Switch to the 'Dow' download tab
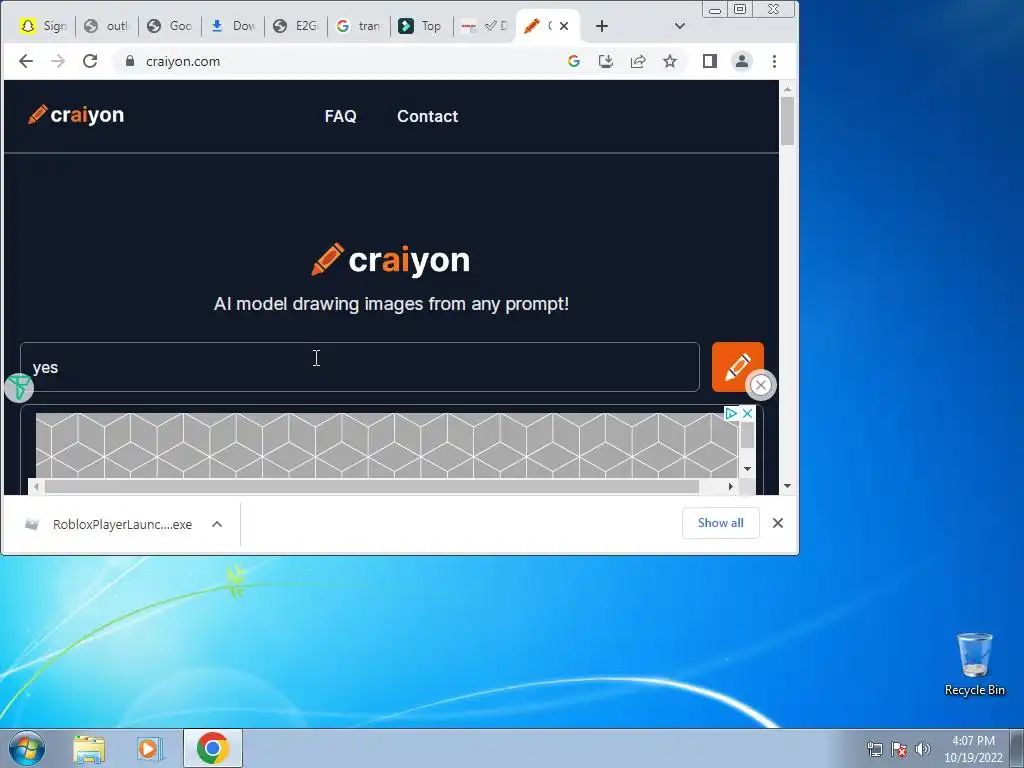The height and width of the screenshot is (768, 1024). pyautogui.click(x=233, y=26)
